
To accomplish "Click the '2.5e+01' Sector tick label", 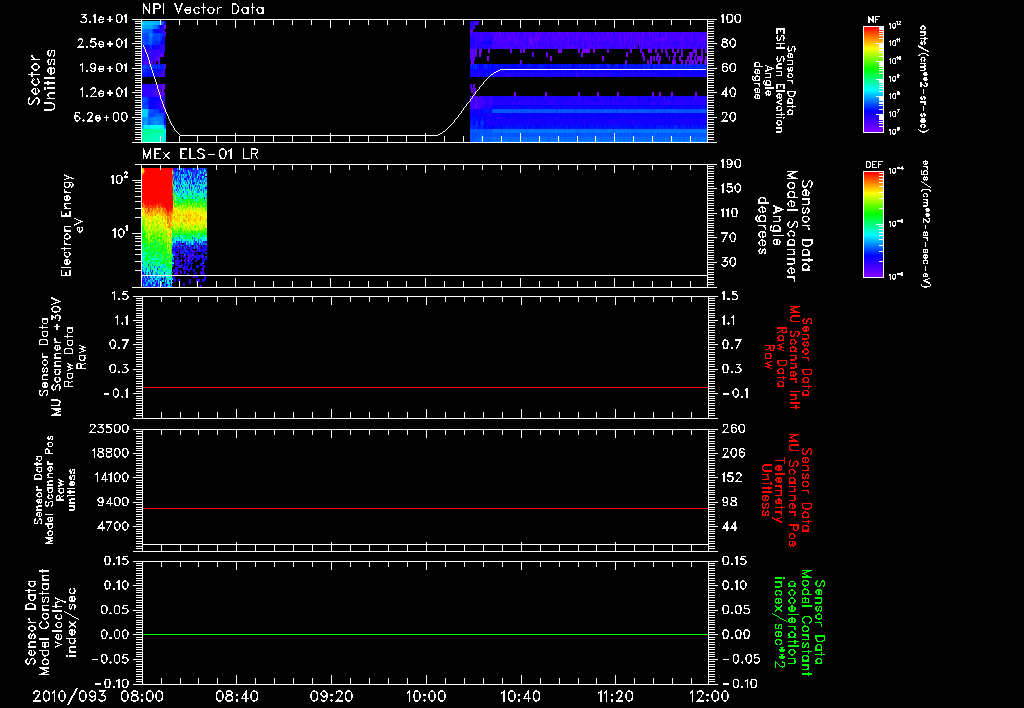I will tap(103, 43).
